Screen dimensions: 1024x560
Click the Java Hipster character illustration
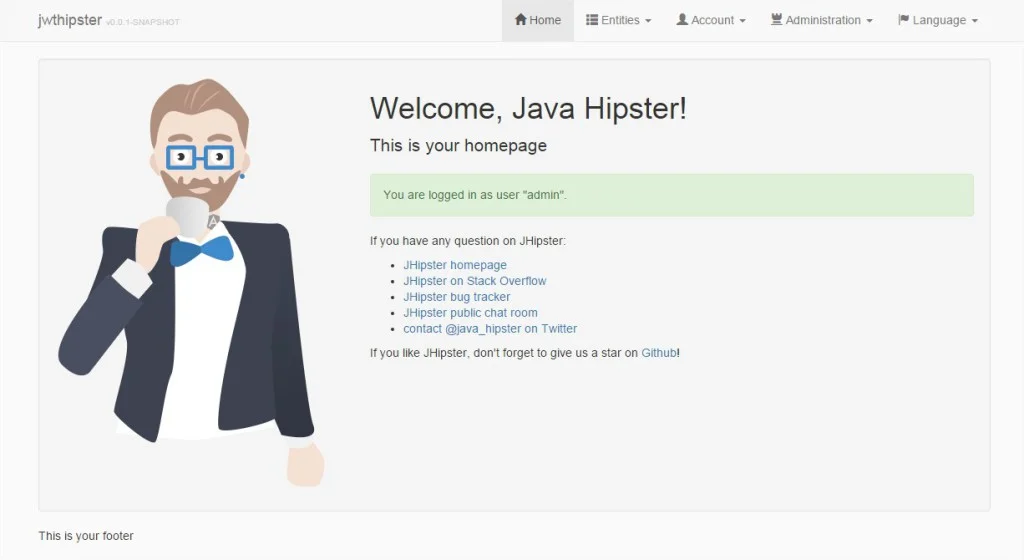point(191,283)
